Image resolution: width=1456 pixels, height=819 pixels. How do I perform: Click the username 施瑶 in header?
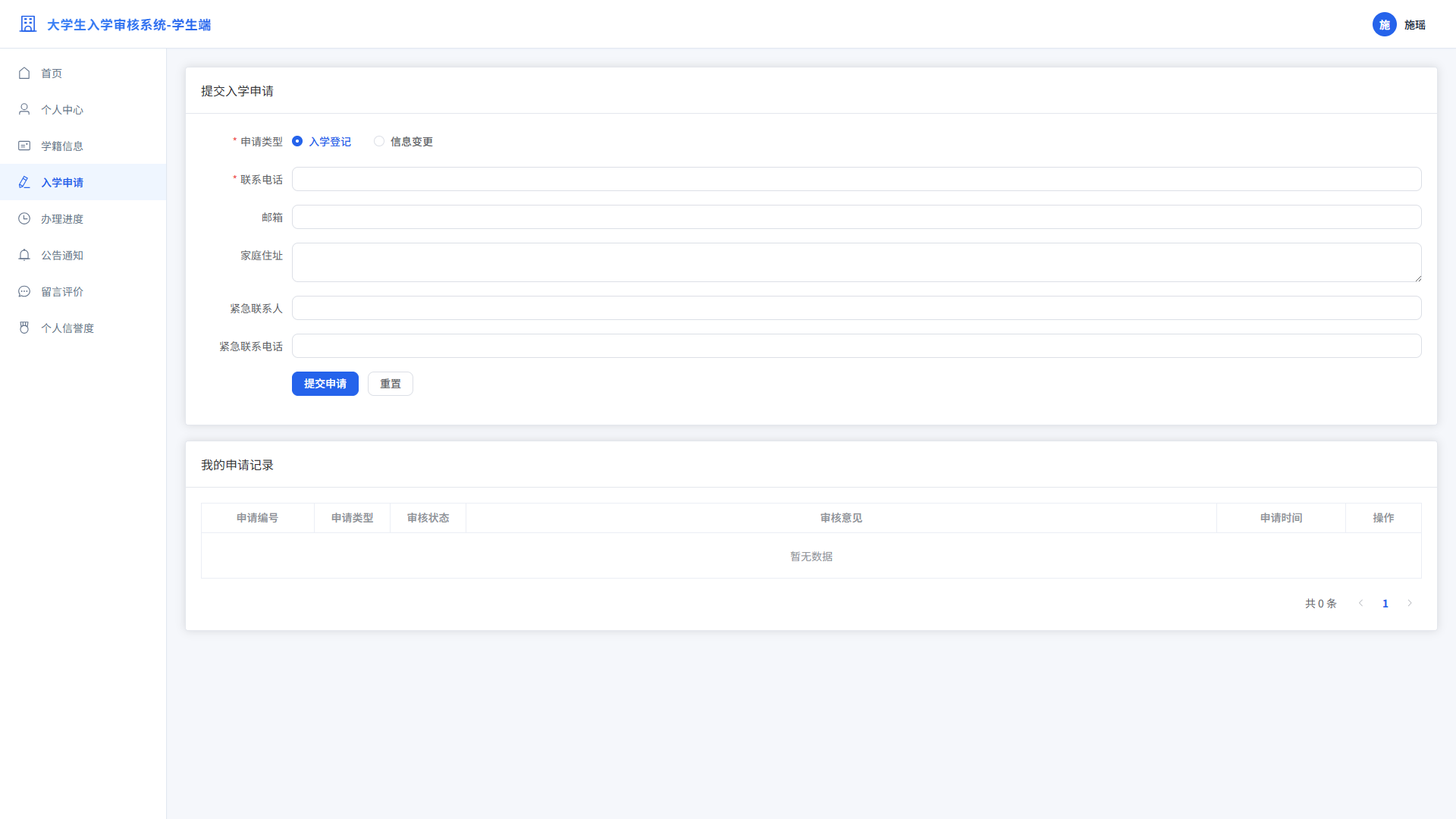pyautogui.click(x=1415, y=25)
